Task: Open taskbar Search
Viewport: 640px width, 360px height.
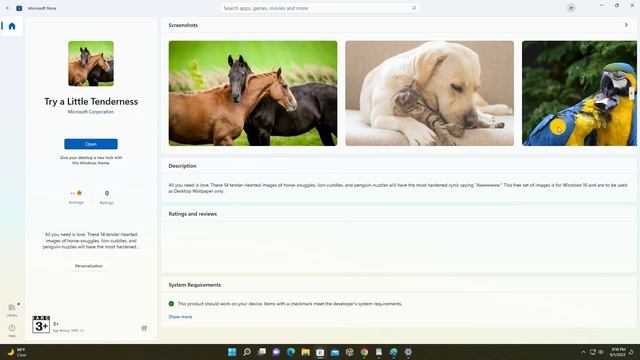Action: pos(247,352)
